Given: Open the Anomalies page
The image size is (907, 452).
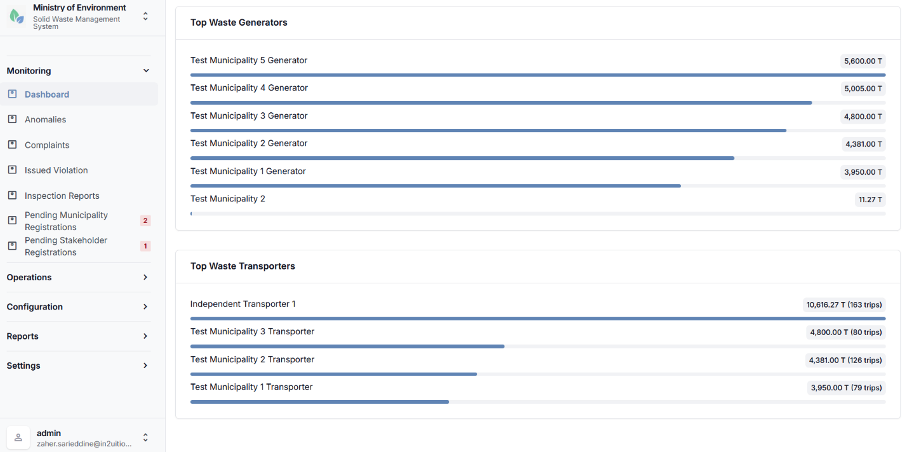Looking at the screenshot, I should [45, 120].
